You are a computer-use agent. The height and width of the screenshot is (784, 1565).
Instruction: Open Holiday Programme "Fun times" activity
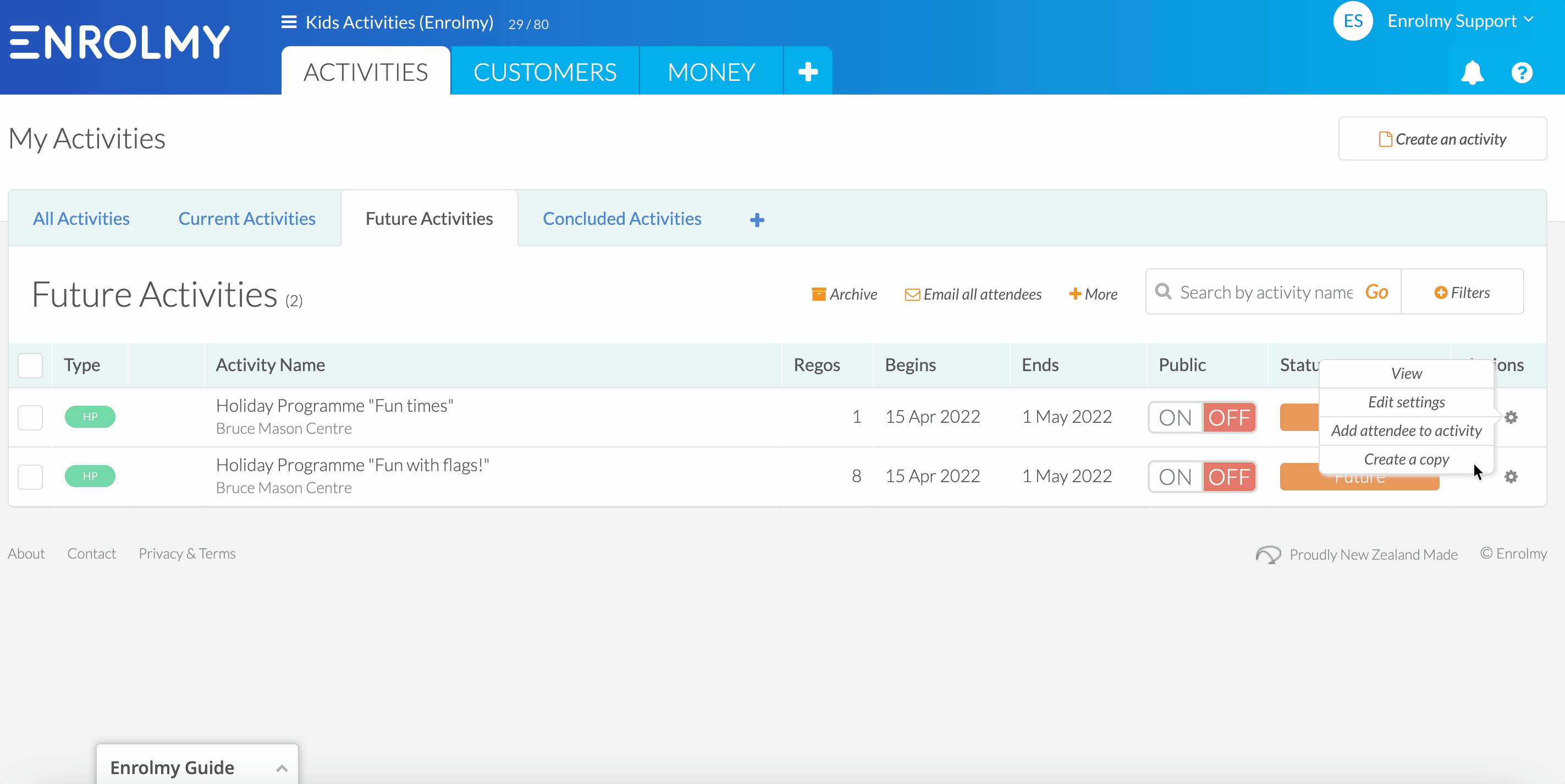[x=334, y=405]
